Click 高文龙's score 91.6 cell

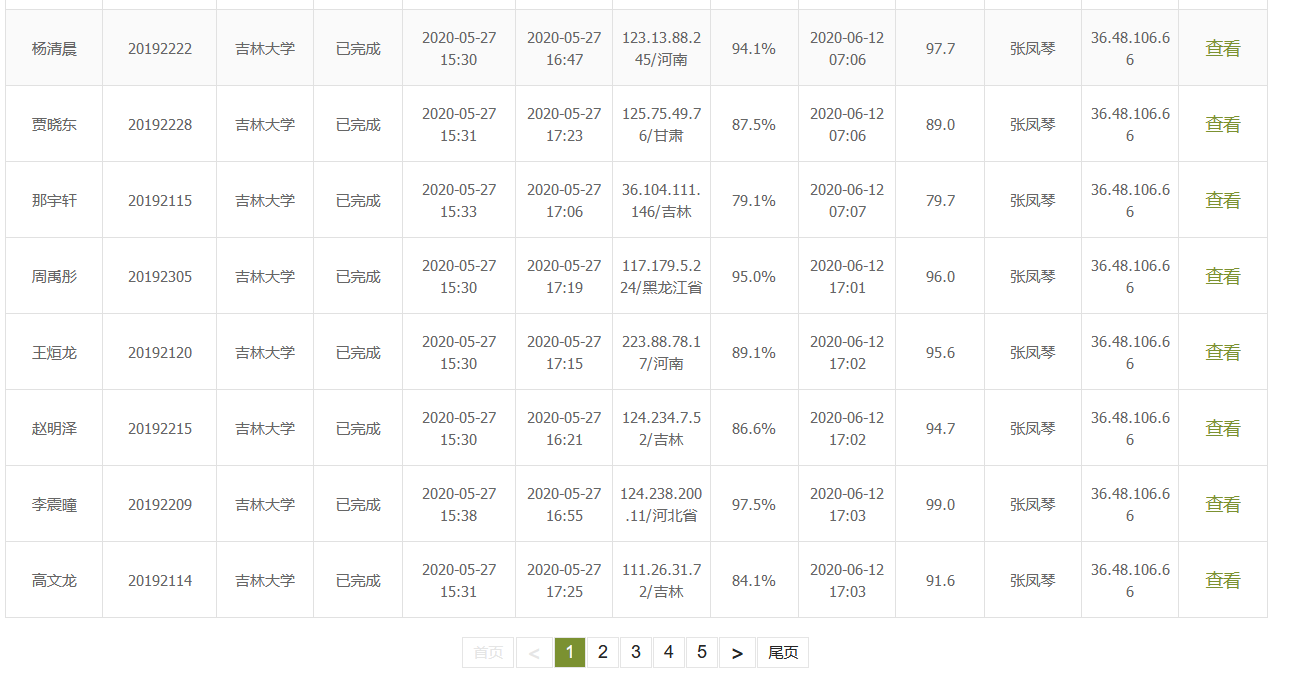point(940,580)
